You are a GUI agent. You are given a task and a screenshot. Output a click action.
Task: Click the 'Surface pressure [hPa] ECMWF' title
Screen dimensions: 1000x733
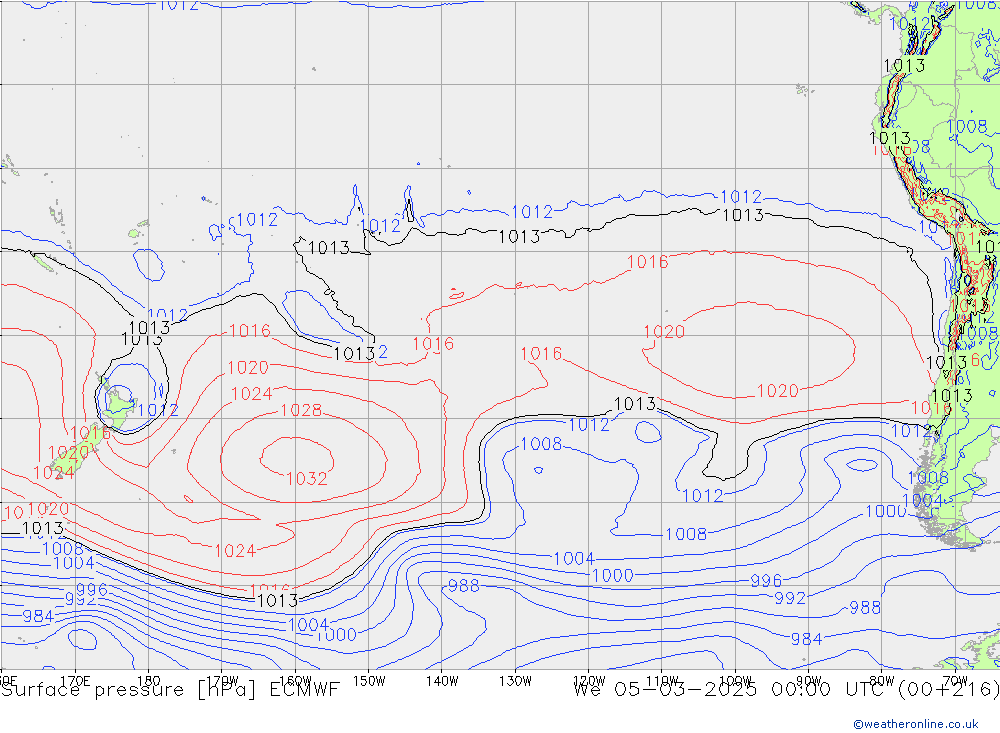tap(170, 690)
